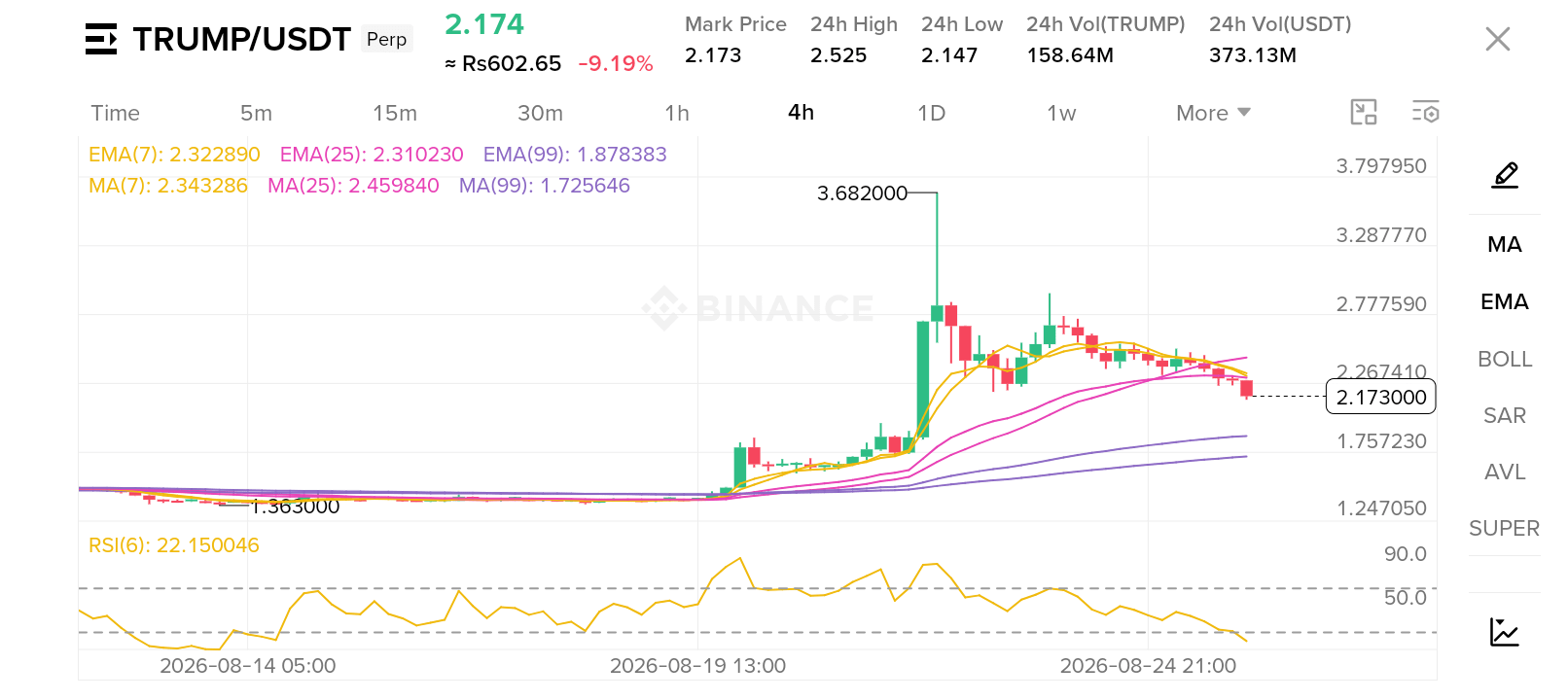
Task: Click the TRUMP/USDT pair name
Action: 241,39
